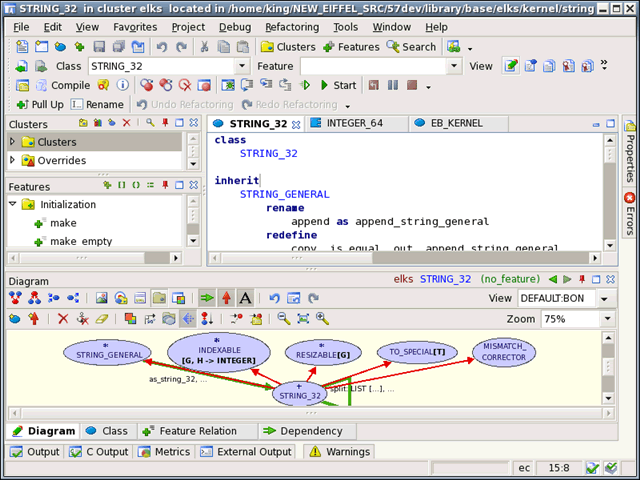This screenshot has width=640, height=480.
Task: Open the Feature name dropdown arrow
Action: click(x=454, y=66)
